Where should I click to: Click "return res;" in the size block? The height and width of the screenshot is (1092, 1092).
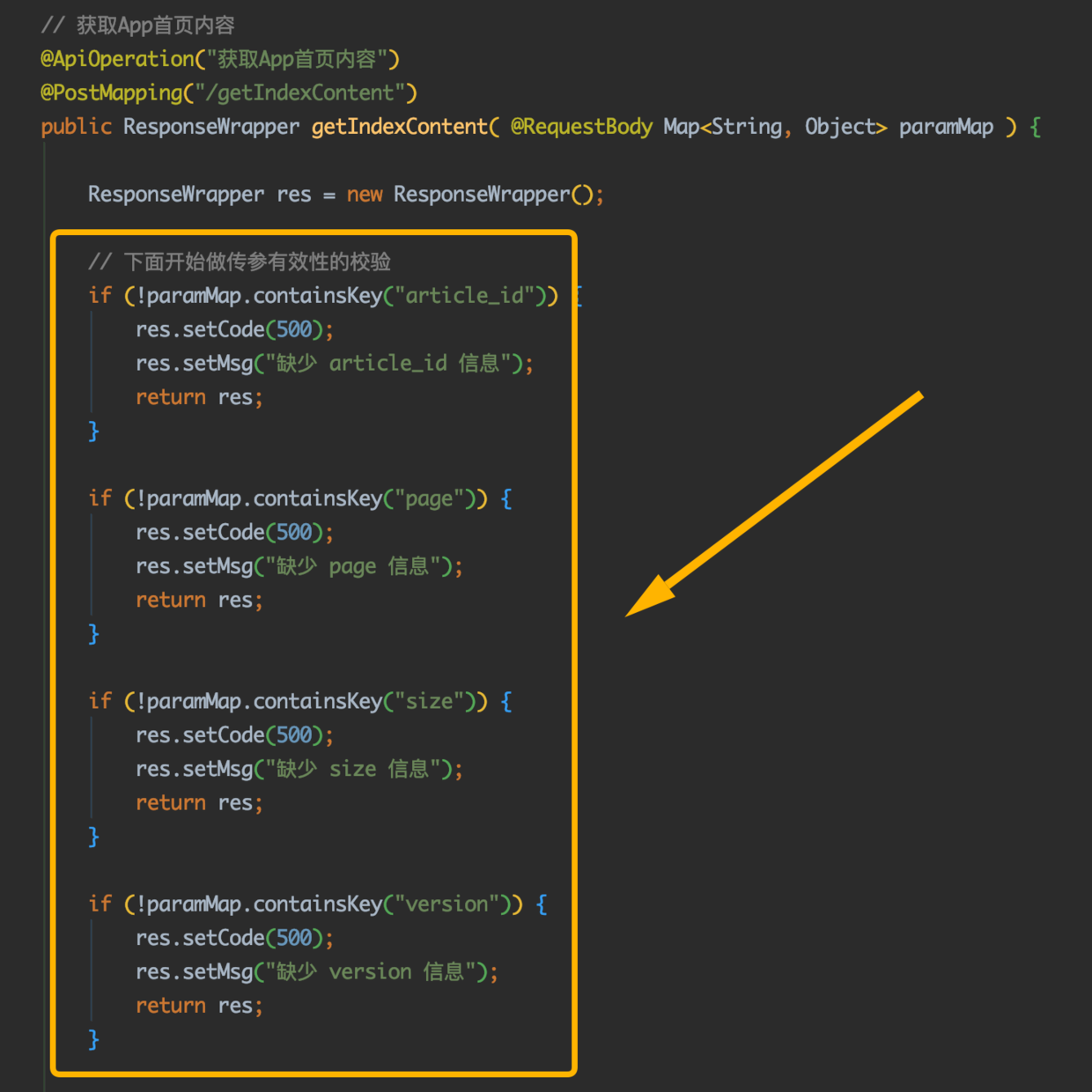click(x=199, y=803)
